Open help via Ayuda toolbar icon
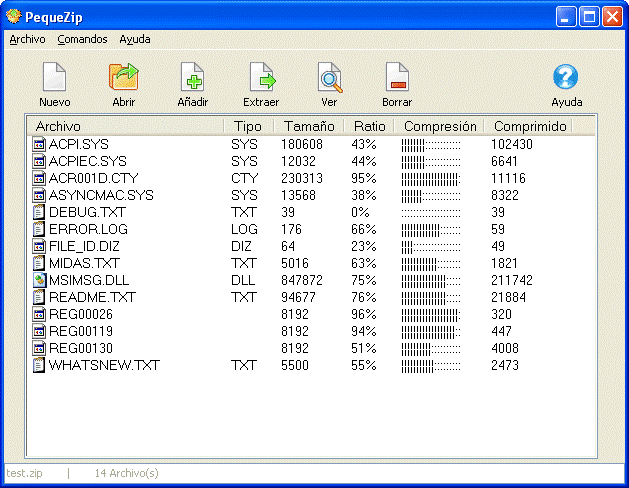629x488 pixels. 566,77
